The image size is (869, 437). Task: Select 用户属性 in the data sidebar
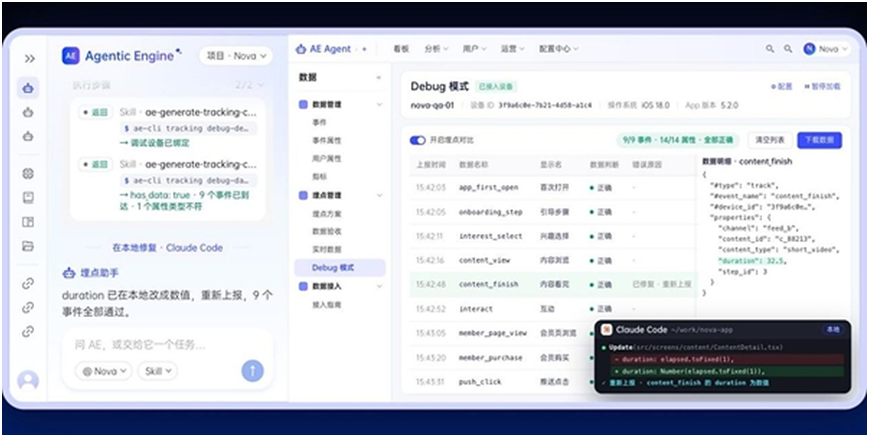(x=327, y=158)
